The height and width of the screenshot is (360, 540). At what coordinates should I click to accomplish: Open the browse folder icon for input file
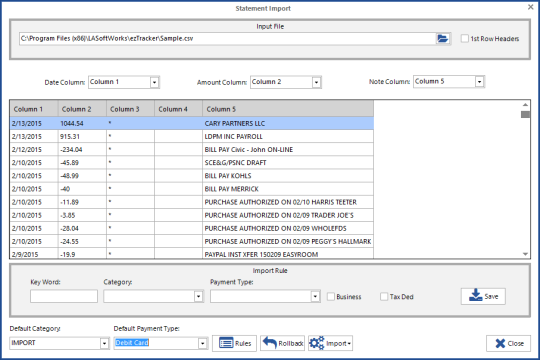tap(443, 39)
